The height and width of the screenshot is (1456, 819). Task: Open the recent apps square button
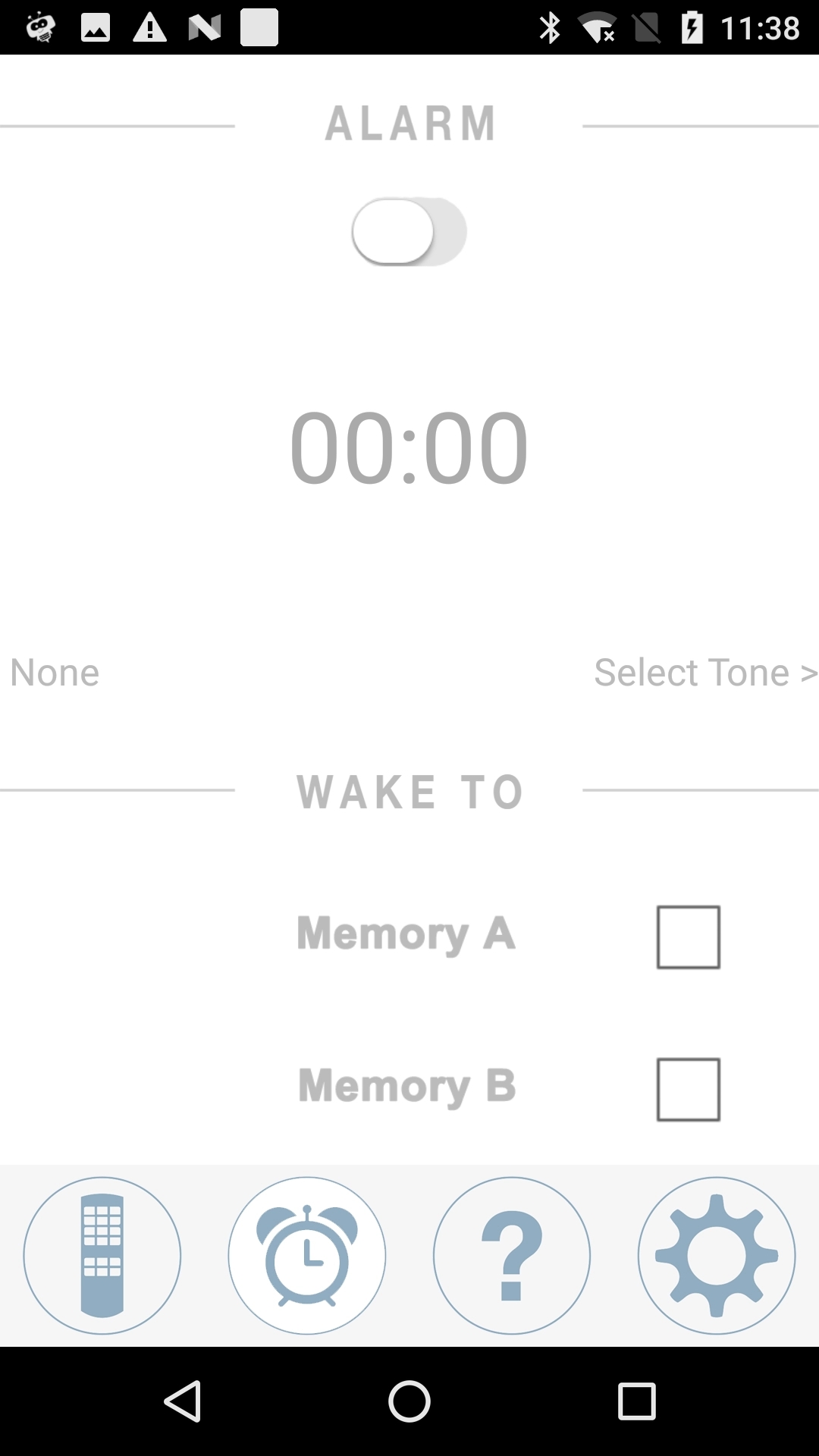(x=636, y=1401)
